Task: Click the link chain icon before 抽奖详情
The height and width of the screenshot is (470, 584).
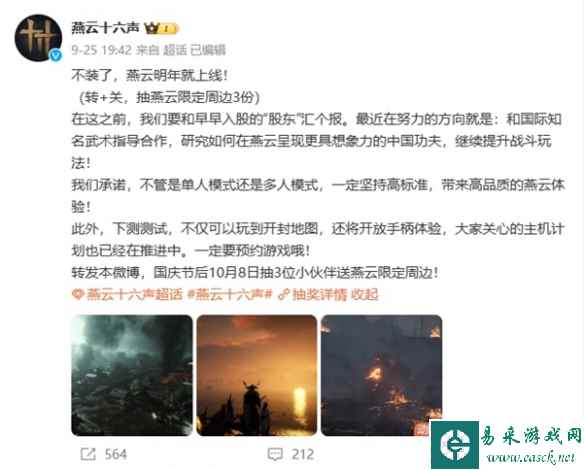Action: [284, 295]
